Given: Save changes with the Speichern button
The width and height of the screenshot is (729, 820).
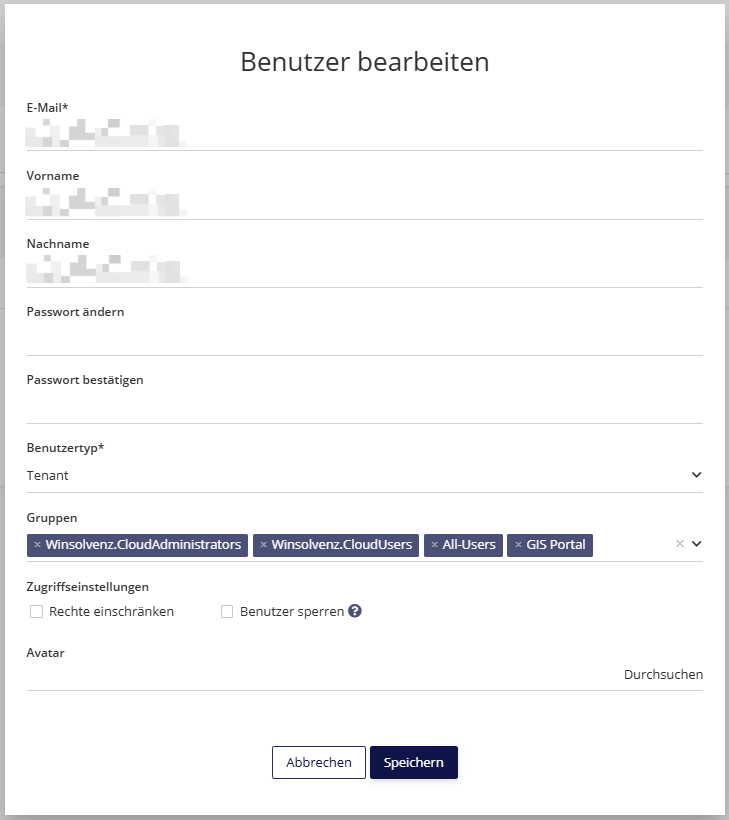Looking at the screenshot, I should click(414, 762).
